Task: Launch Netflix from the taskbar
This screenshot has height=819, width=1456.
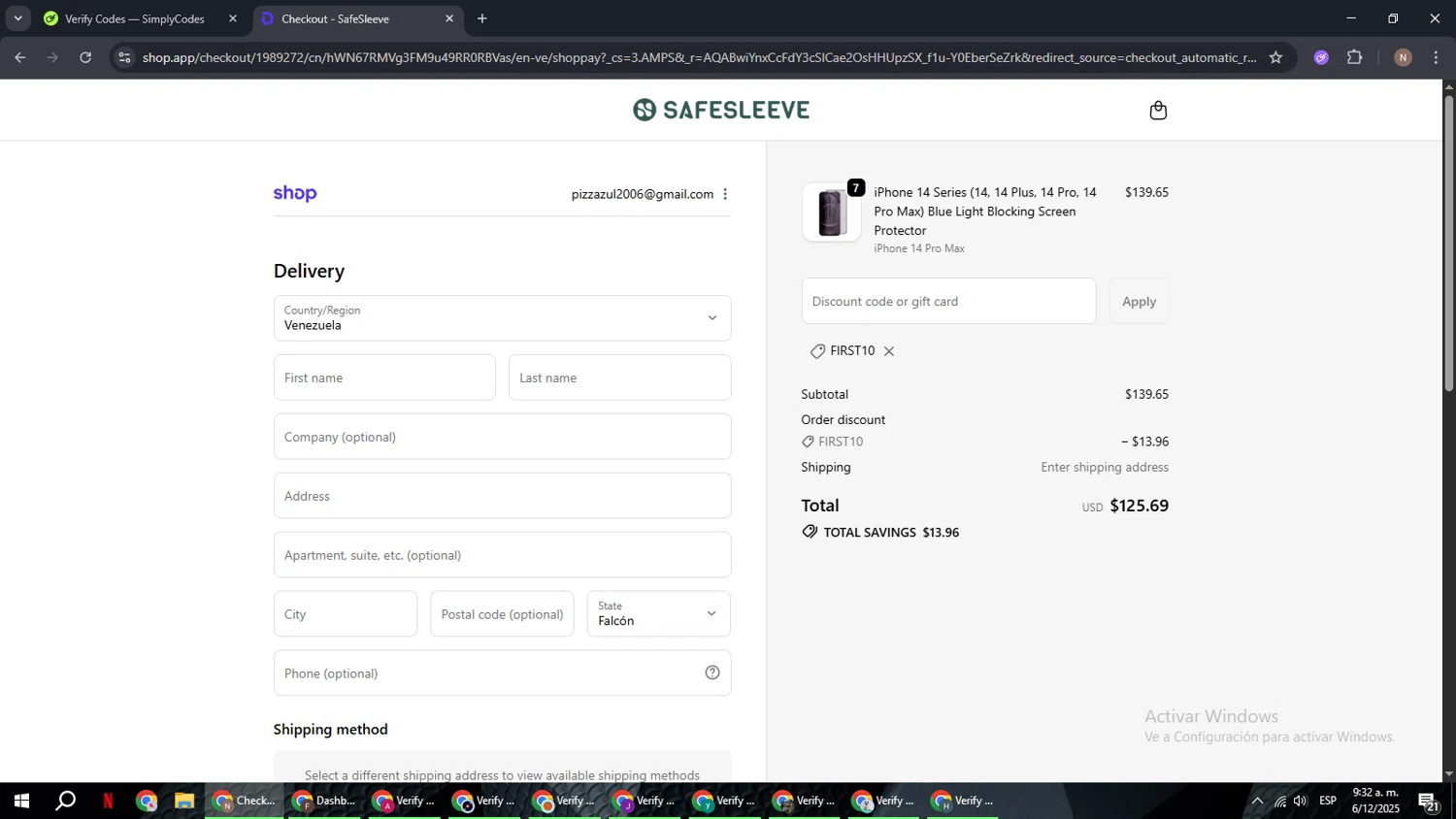Action: (x=108, y=802)
